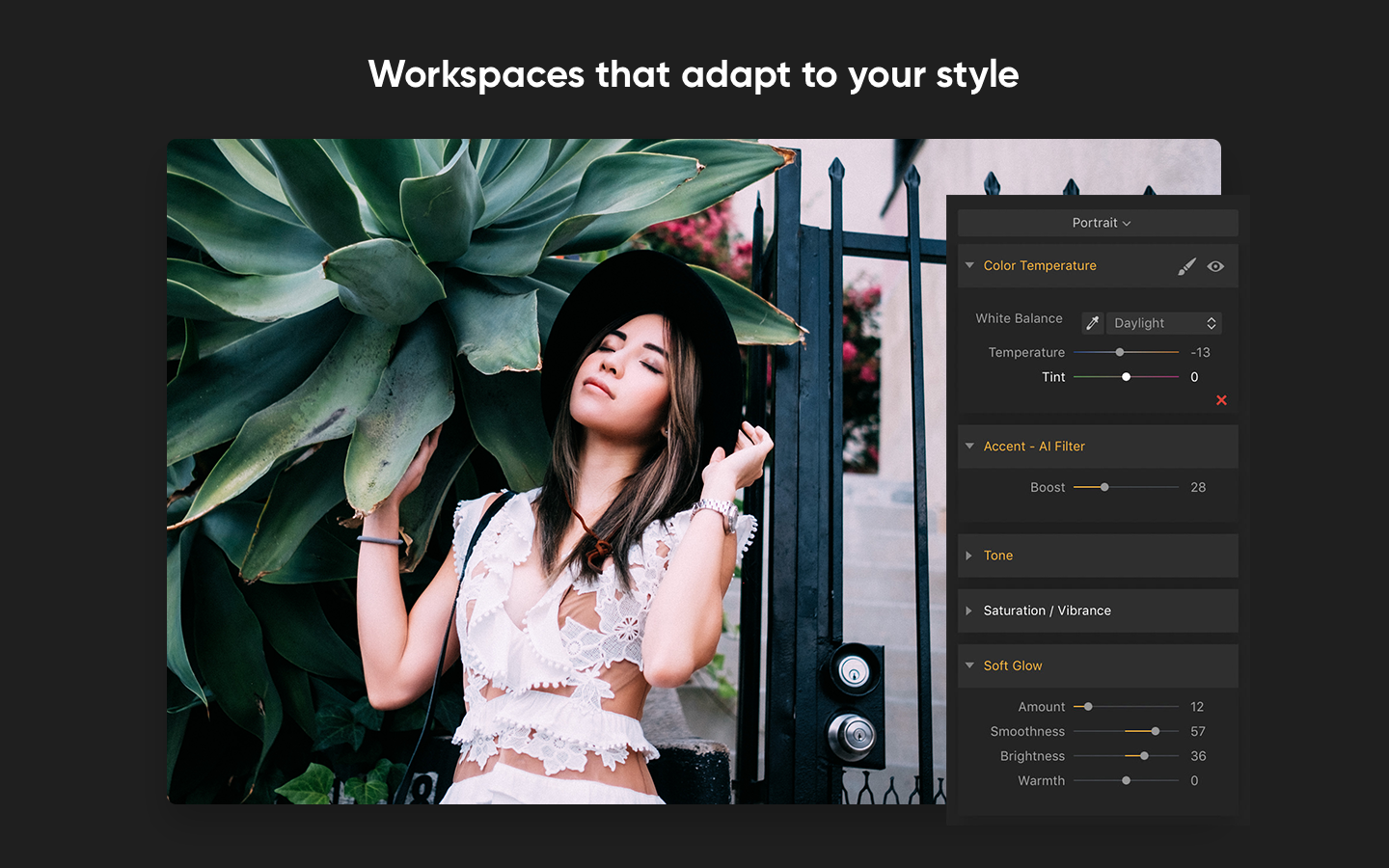Screen dimensions: 1389x868
Task: Toggle Color Temperature filter visibility eye
Action: (x=1215, y=266)
